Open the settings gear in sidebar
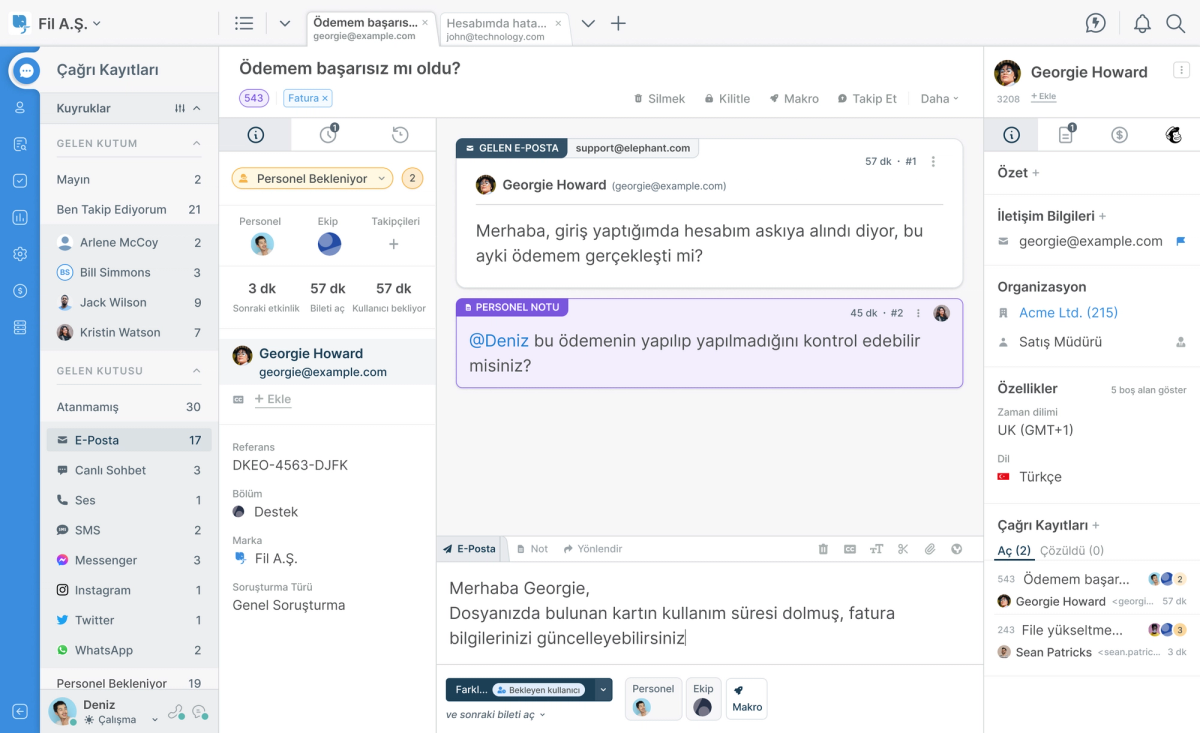 20,254
